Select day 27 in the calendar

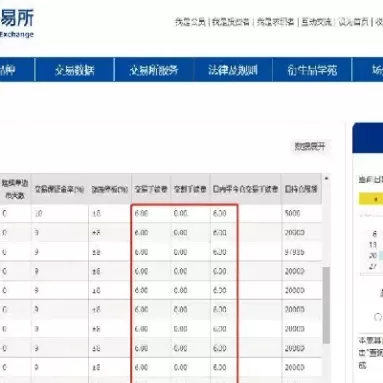(373, 266)
